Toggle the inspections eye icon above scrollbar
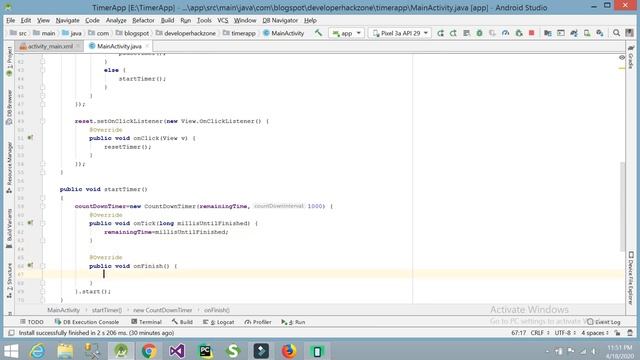The width and height of the screenshot is (640, 360). 622,58
